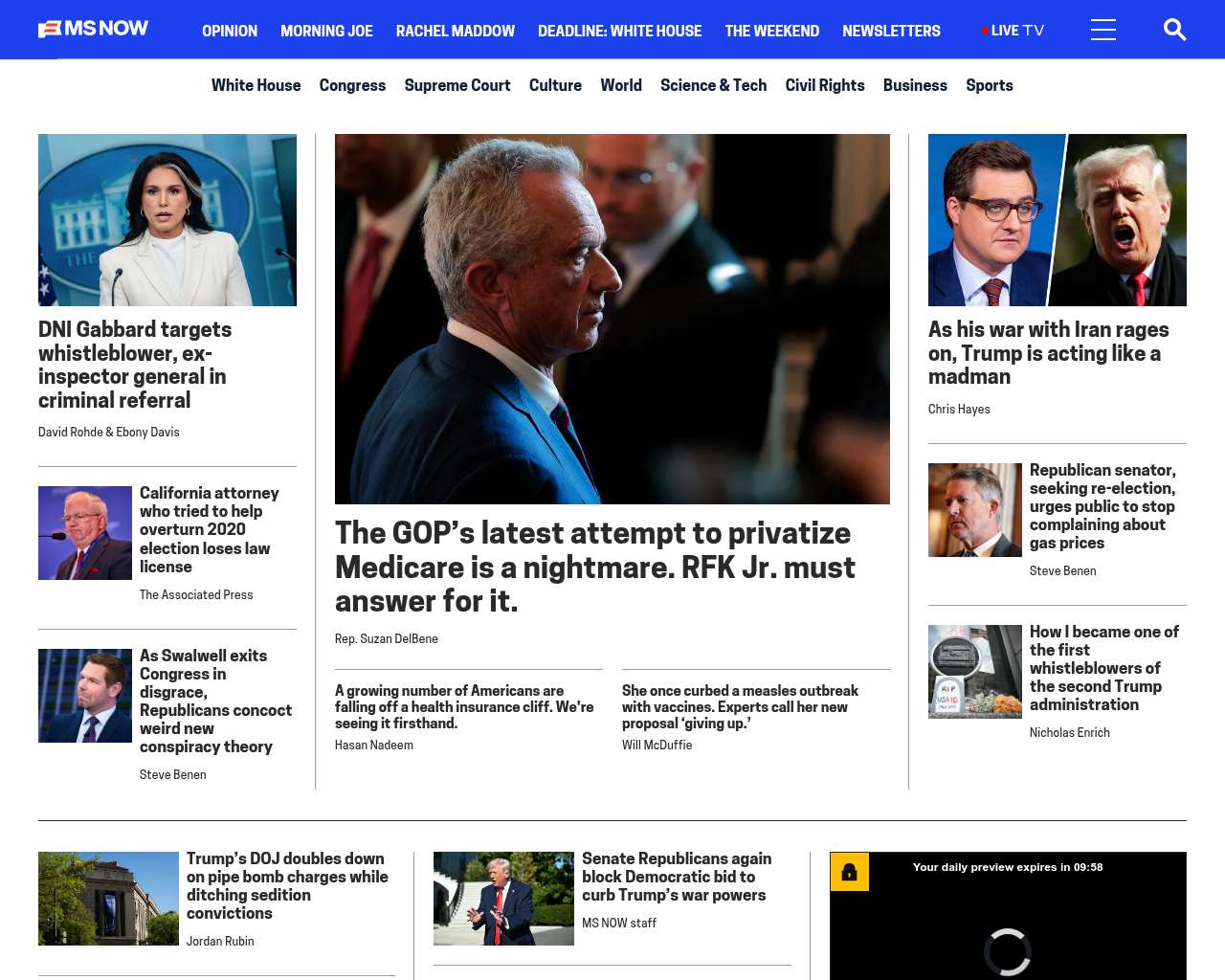Screen dimensions: 1225x980
Task: Open the hamburger menu icon
Action: (1103, 30)
